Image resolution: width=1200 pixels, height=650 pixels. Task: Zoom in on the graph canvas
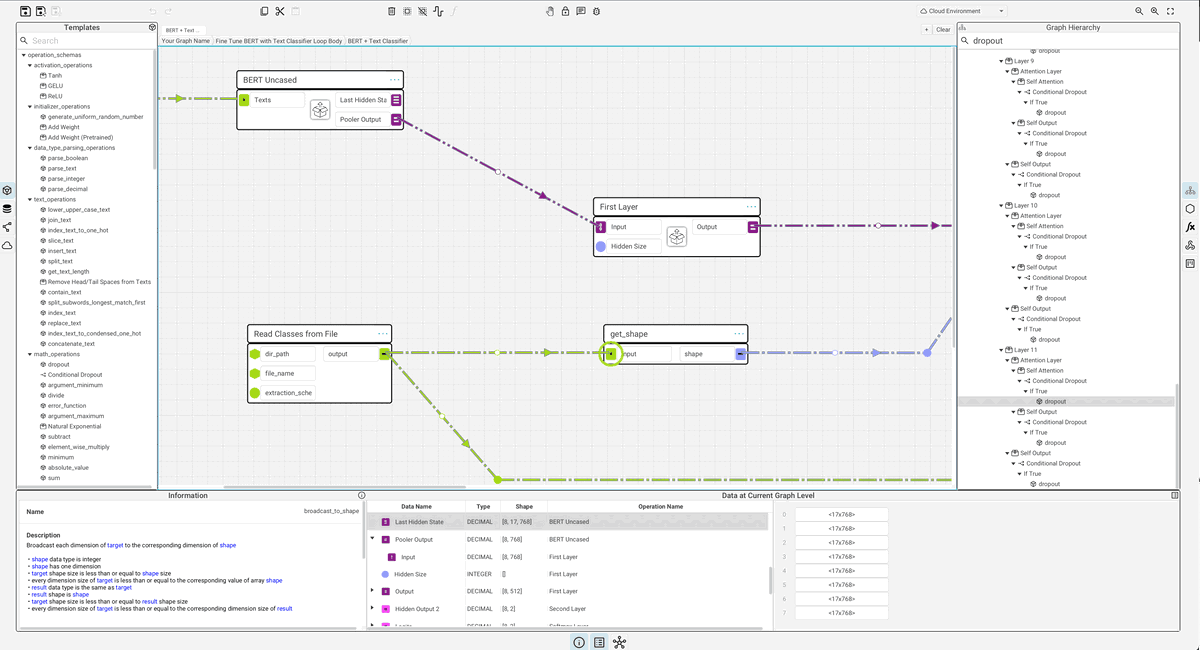1155,11
